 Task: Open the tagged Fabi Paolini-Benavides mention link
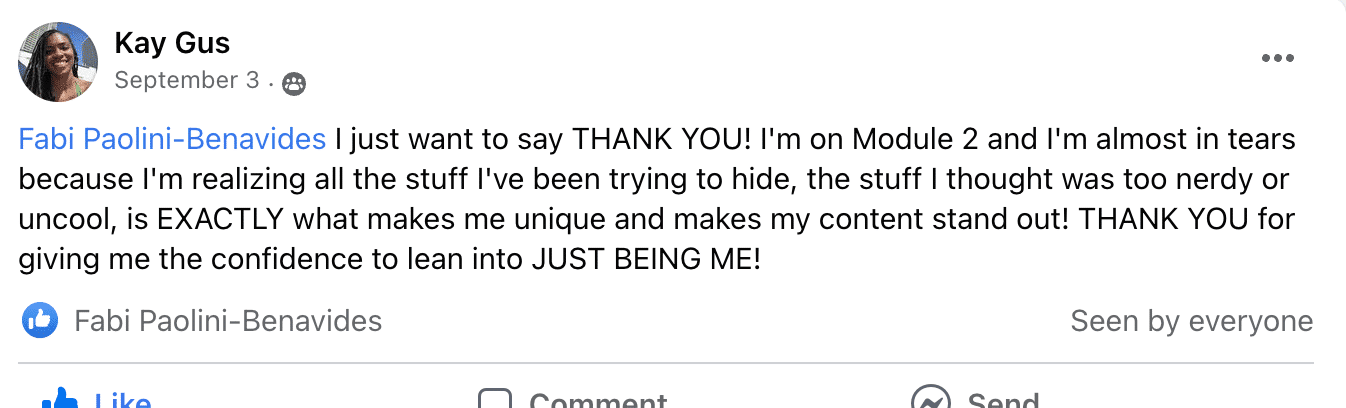point(173,139)
